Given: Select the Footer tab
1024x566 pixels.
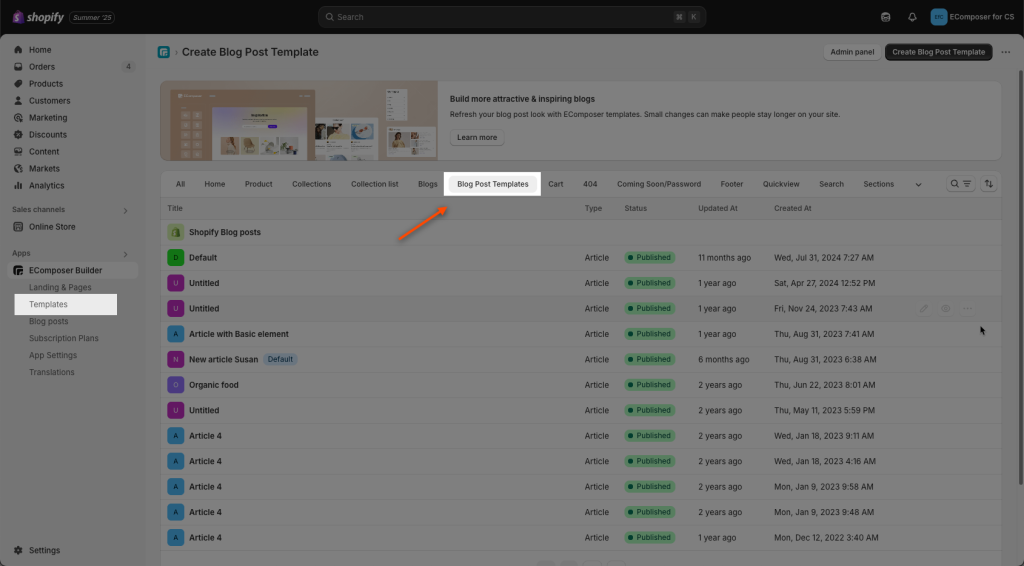Looking at the screenshot, I should [732, 184].
